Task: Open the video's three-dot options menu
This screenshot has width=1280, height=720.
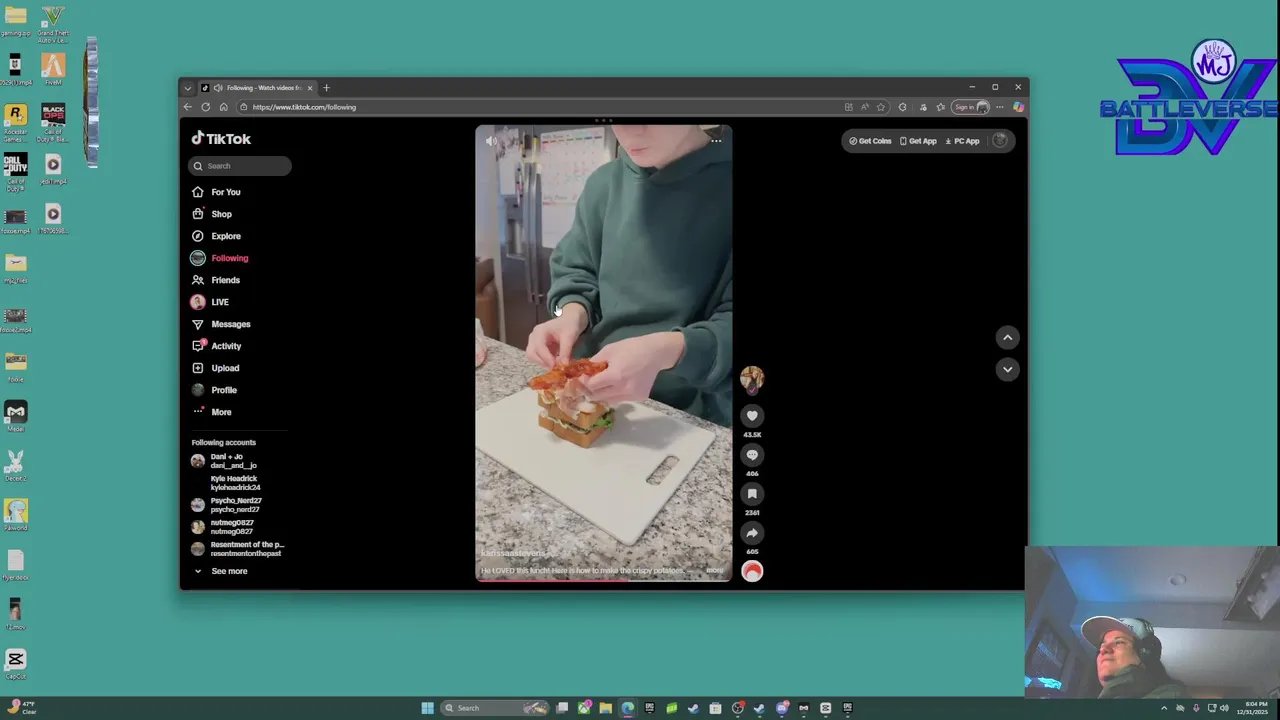Action: pos(716,141)
